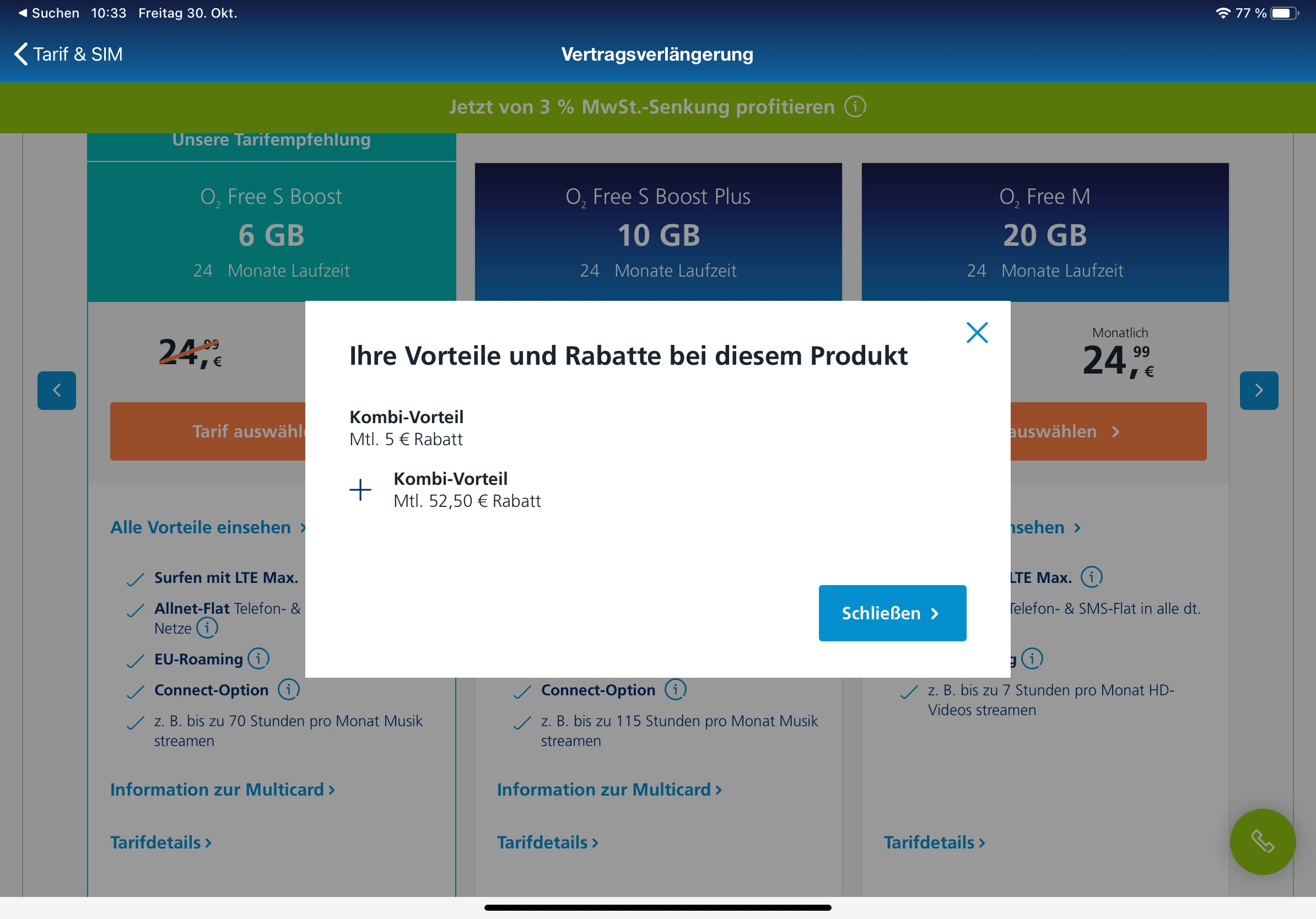Open info icon beside Netze under Allnet-Flat
Viewport: 1316px width, 919px height.
[207, 628]
